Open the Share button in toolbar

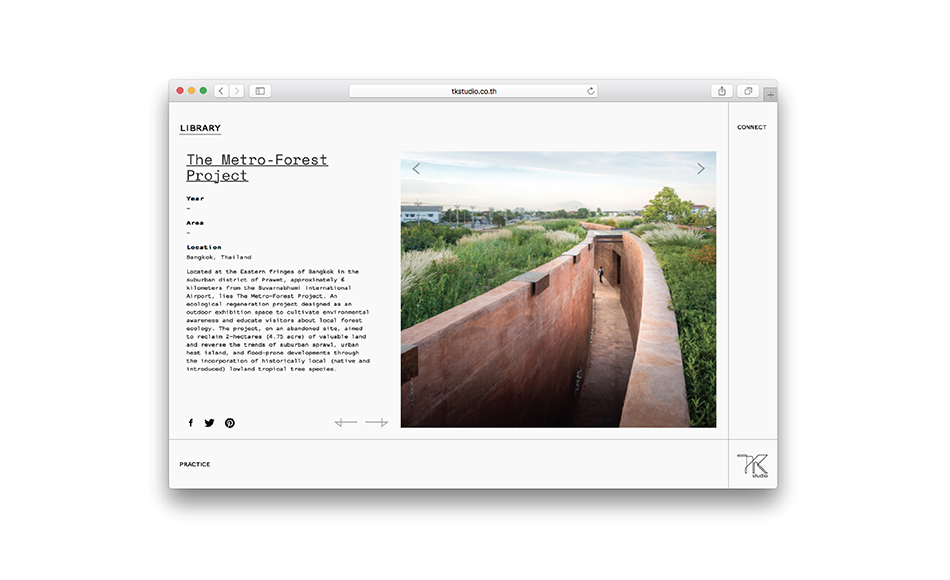pyautogui.click(x=722, y=91)
